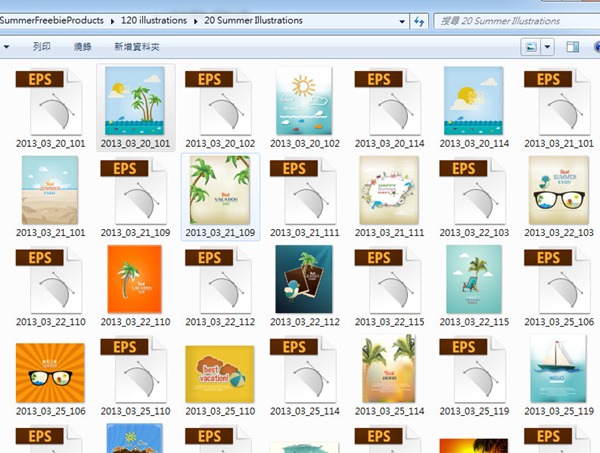Screen dimensions: 600x453
Task: Click the 燒錄 toolbar button
Action: 82,47
